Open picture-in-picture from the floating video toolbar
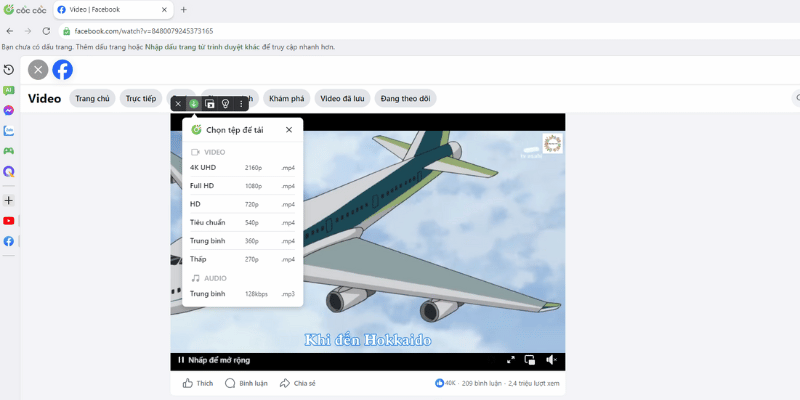This screenshot has width=800, height=400. (x=210, y=104)
